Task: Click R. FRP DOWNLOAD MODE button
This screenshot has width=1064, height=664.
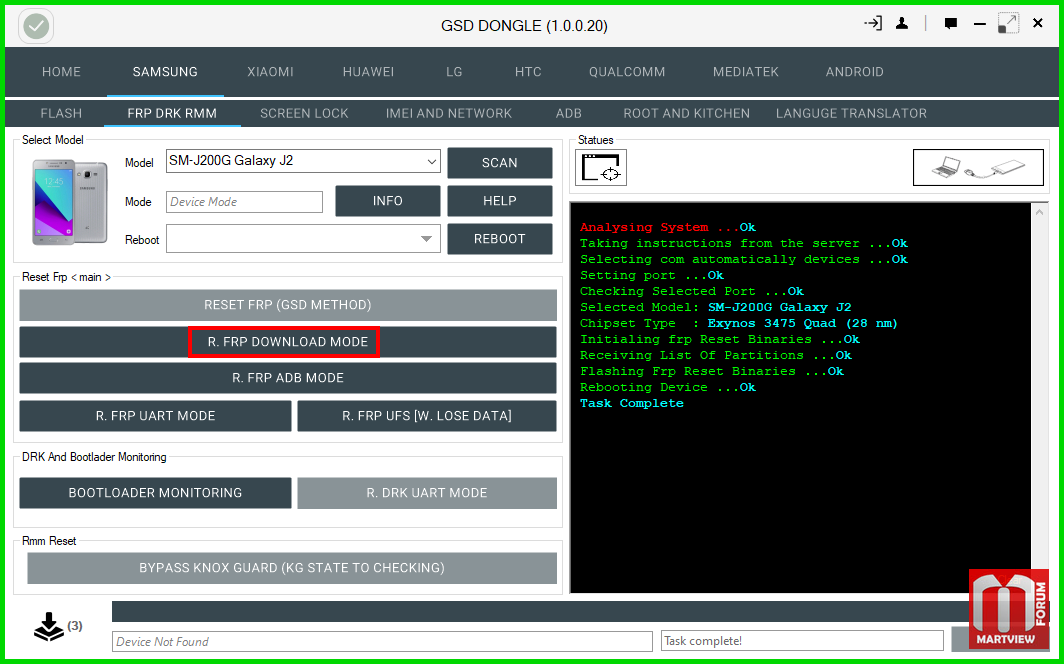Action: tap(288, 342)
